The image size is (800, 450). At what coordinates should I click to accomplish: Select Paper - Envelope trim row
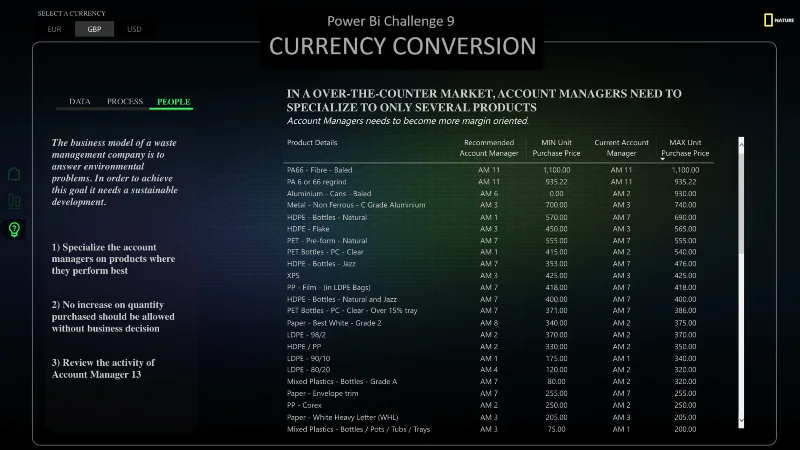(x=498, y=393)
